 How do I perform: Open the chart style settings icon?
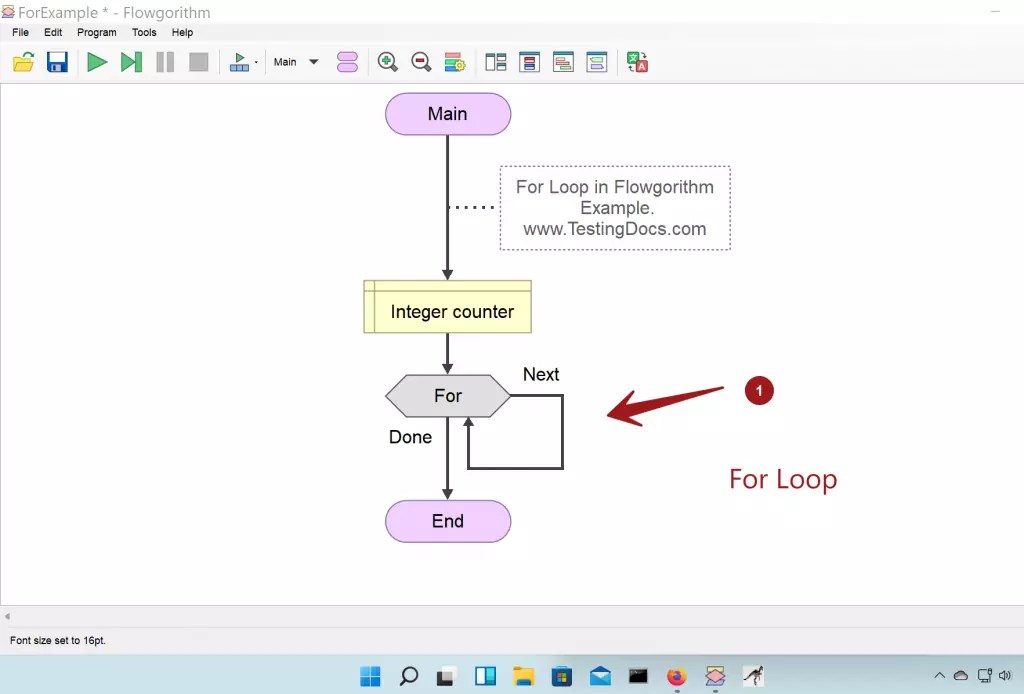(455, 61)
